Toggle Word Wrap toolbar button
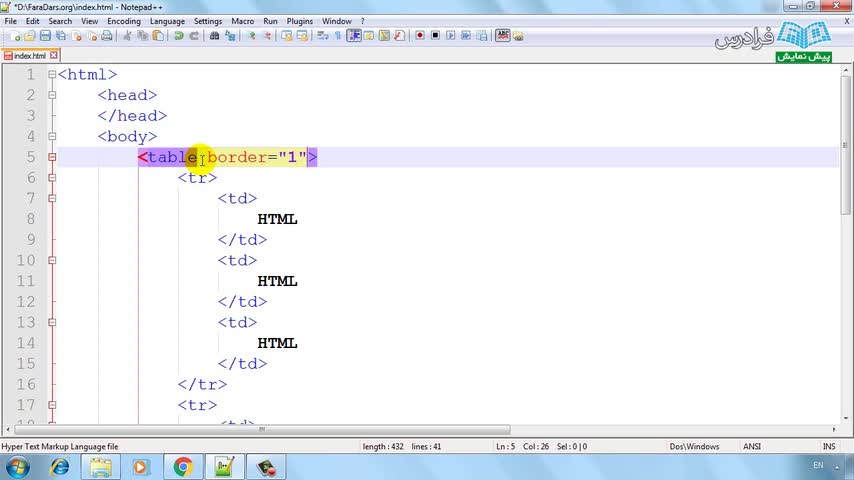This screenshot has width=854, height=480. click(x=322, y=36)
